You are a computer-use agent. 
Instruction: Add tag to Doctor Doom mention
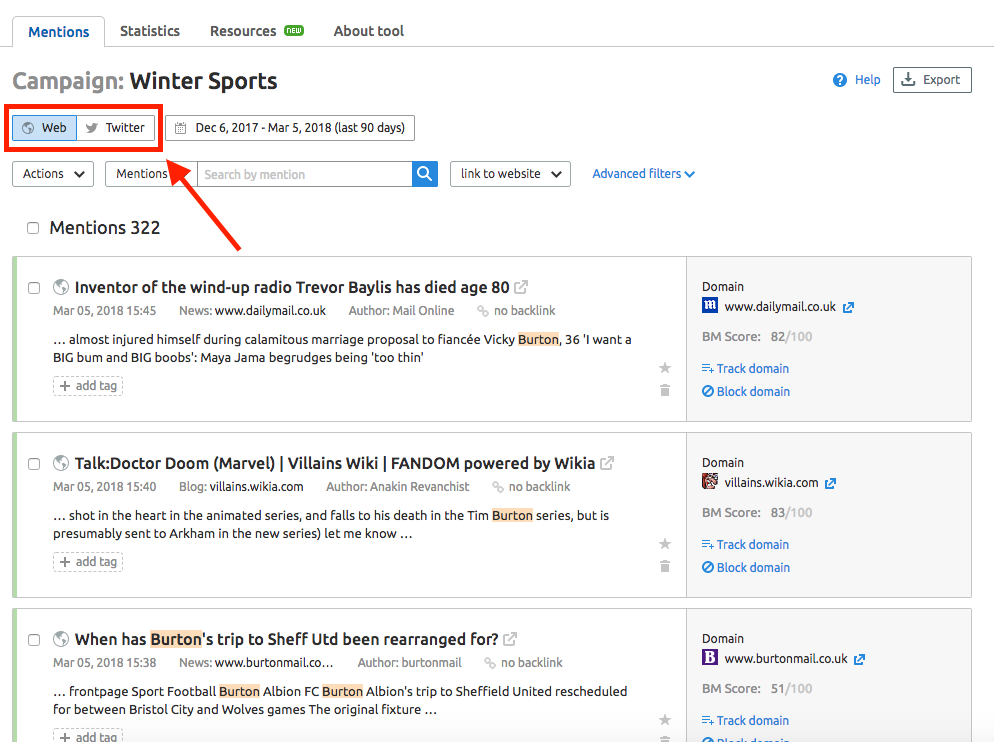(88, 562)
